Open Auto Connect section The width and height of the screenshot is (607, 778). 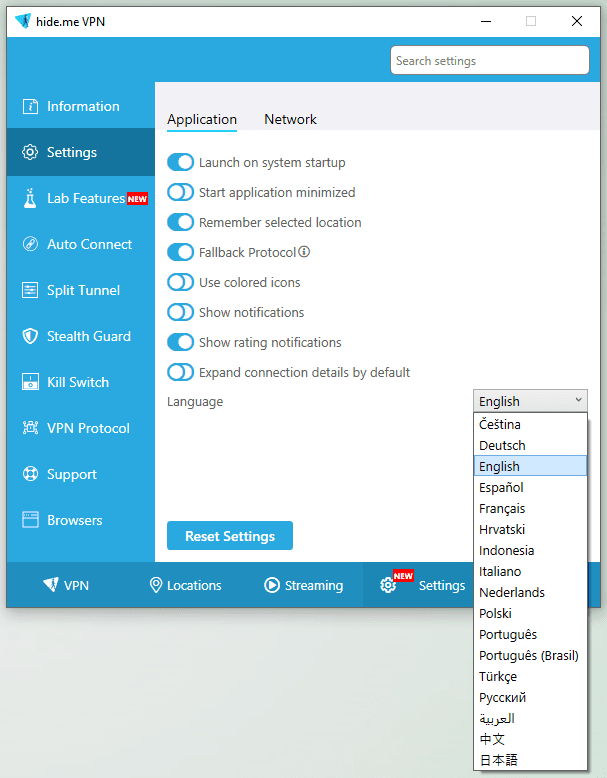click(x=81, y=244)
